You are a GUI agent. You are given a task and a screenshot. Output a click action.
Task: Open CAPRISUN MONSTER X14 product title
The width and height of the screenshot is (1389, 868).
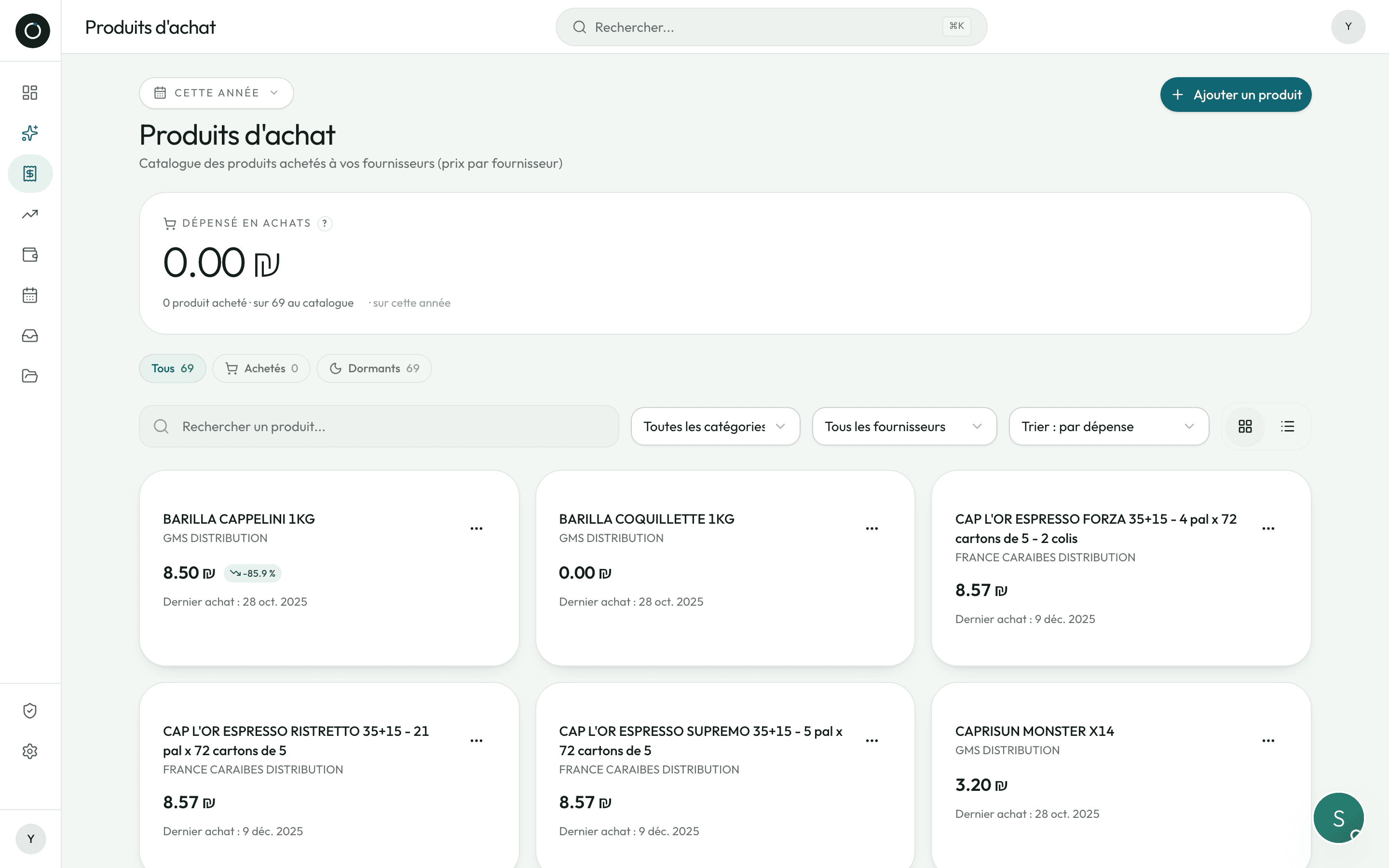pos(1035,732)
